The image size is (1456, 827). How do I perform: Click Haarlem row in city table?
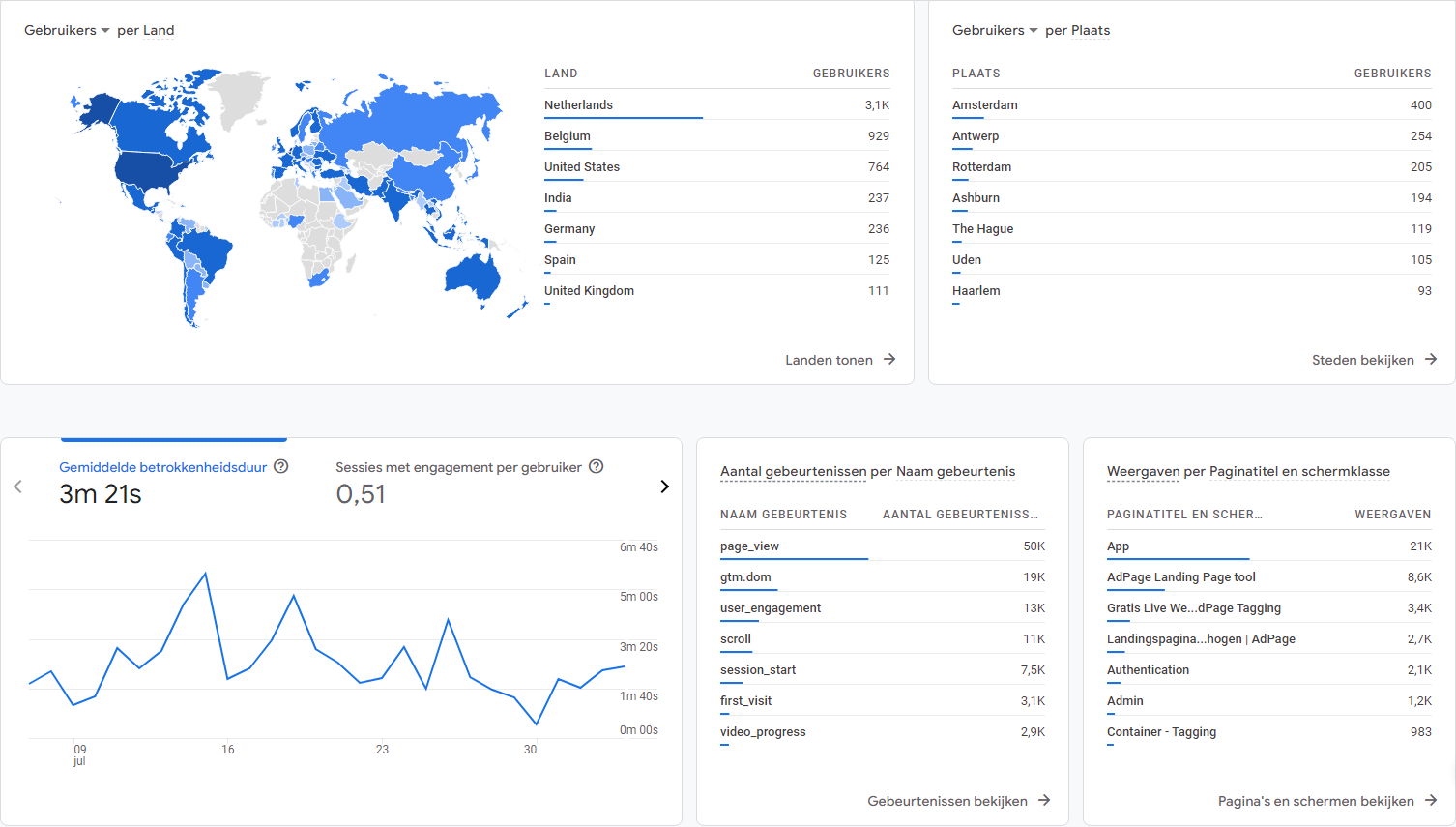(x=1192, y=290)
